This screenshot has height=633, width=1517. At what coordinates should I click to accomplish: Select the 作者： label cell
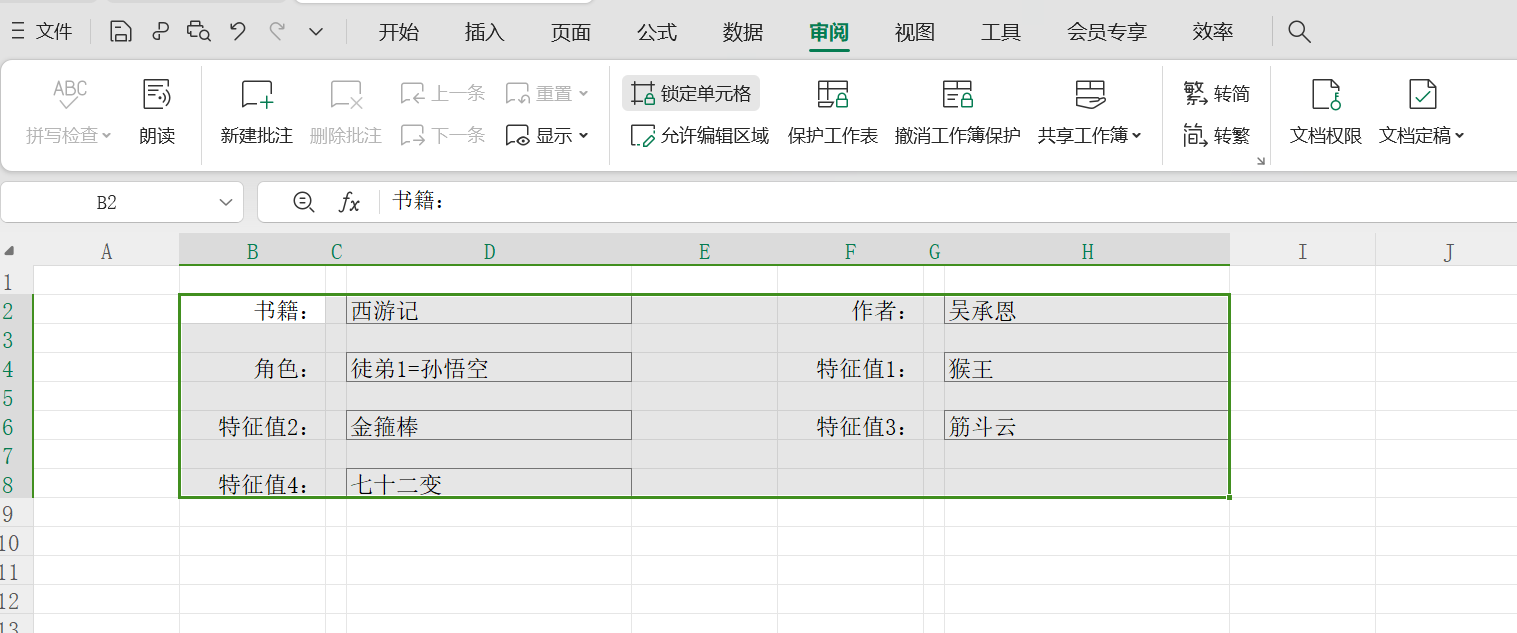pyautogui.click(x=851, y=311)
